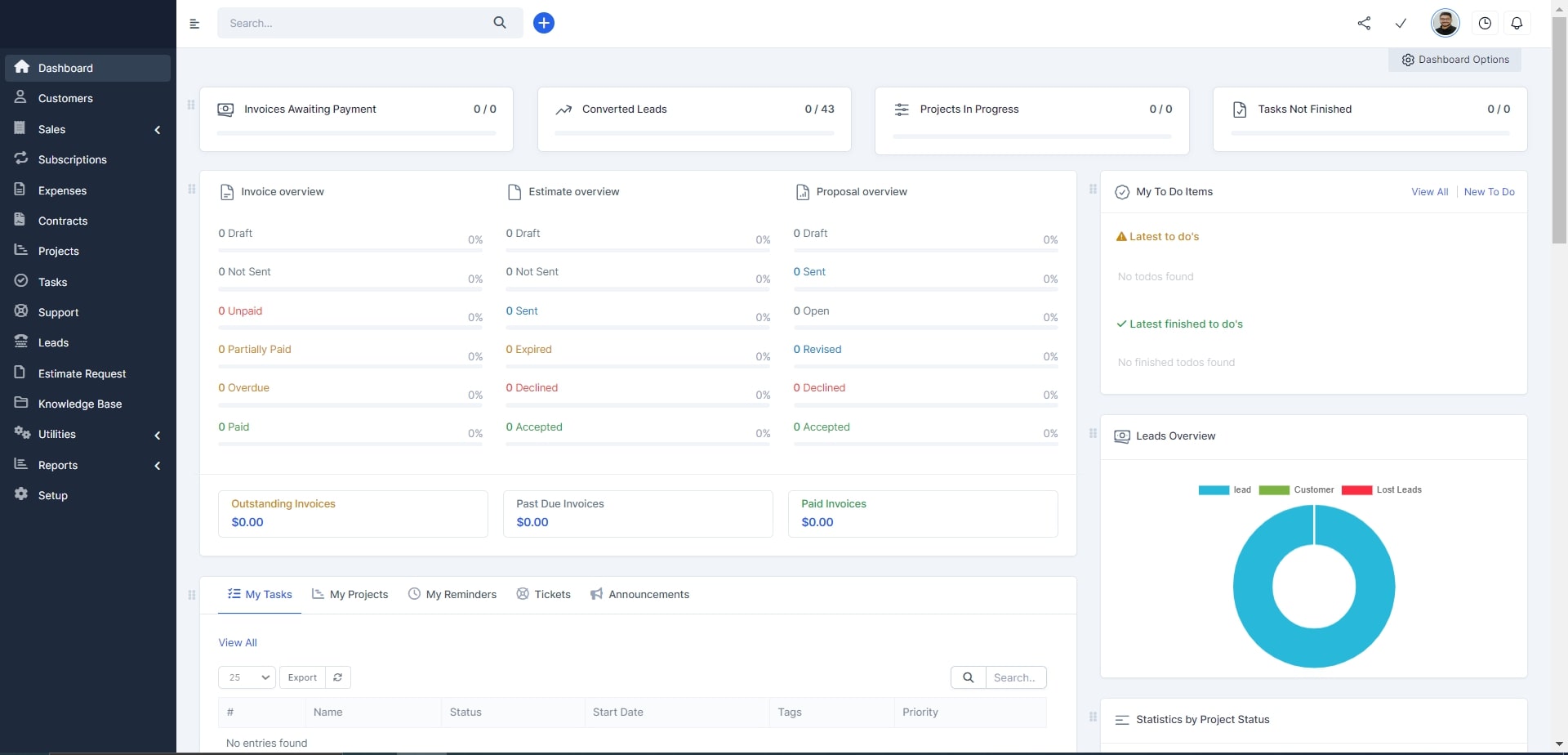Click the user profile avatar
The image size is (1568, 755).
tap(1445, 23)
